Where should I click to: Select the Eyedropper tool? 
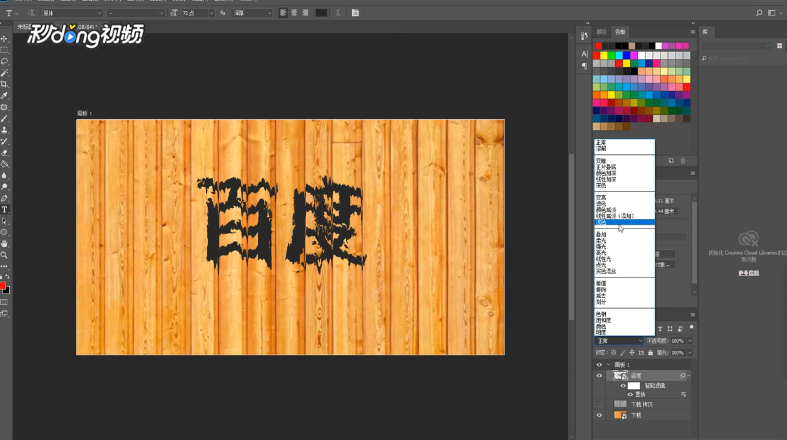5,96
